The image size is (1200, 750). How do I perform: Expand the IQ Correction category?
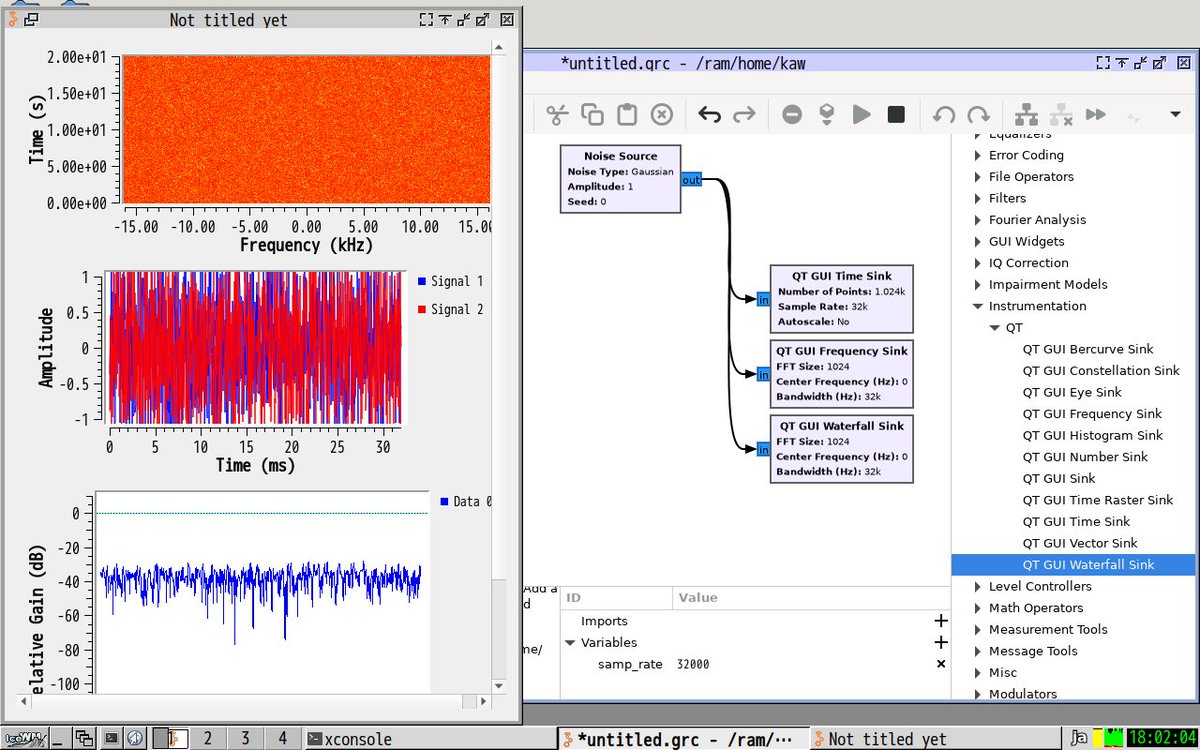point(978,263)
